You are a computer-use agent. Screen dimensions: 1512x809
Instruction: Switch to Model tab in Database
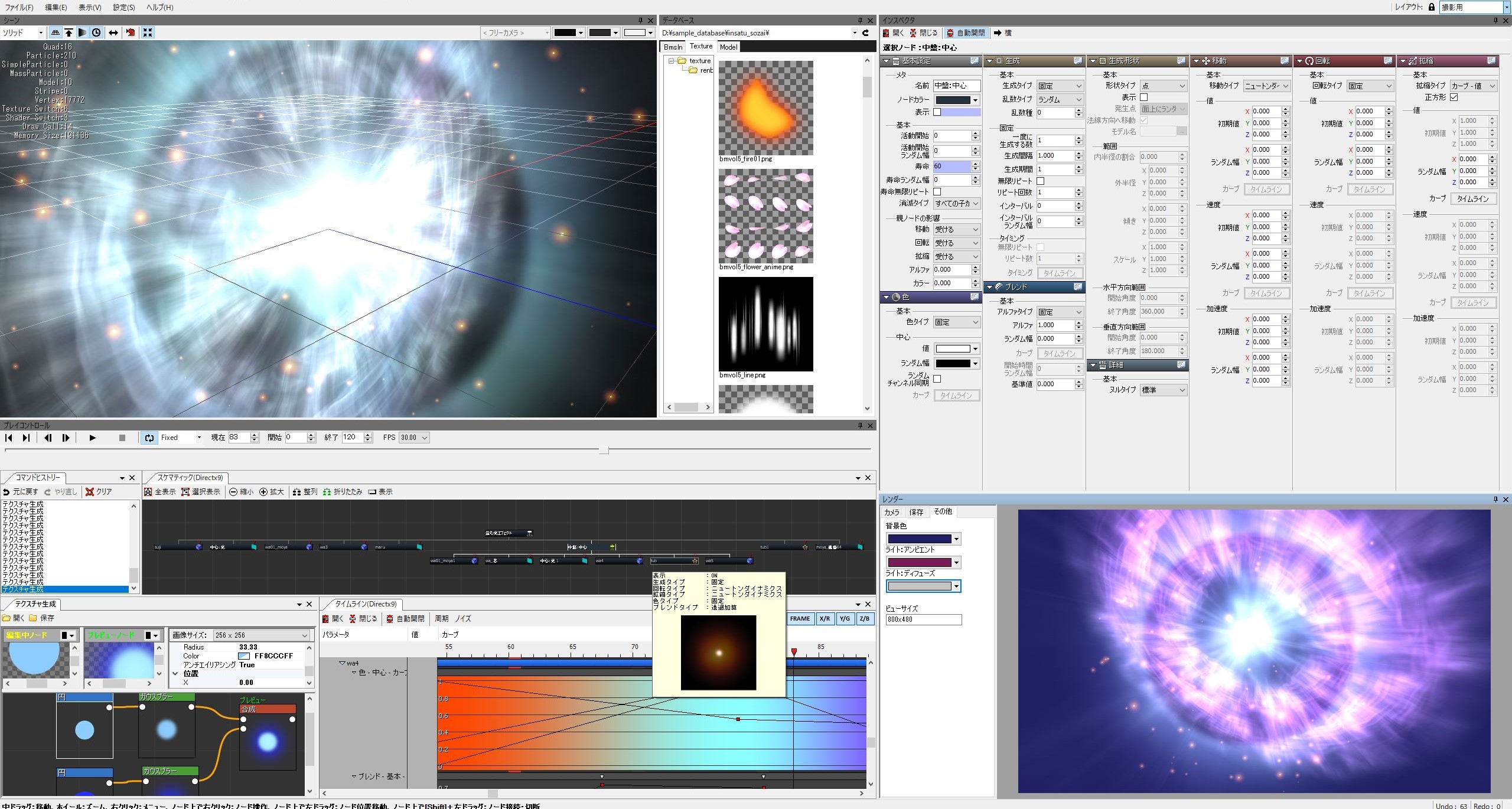point(728,47)
